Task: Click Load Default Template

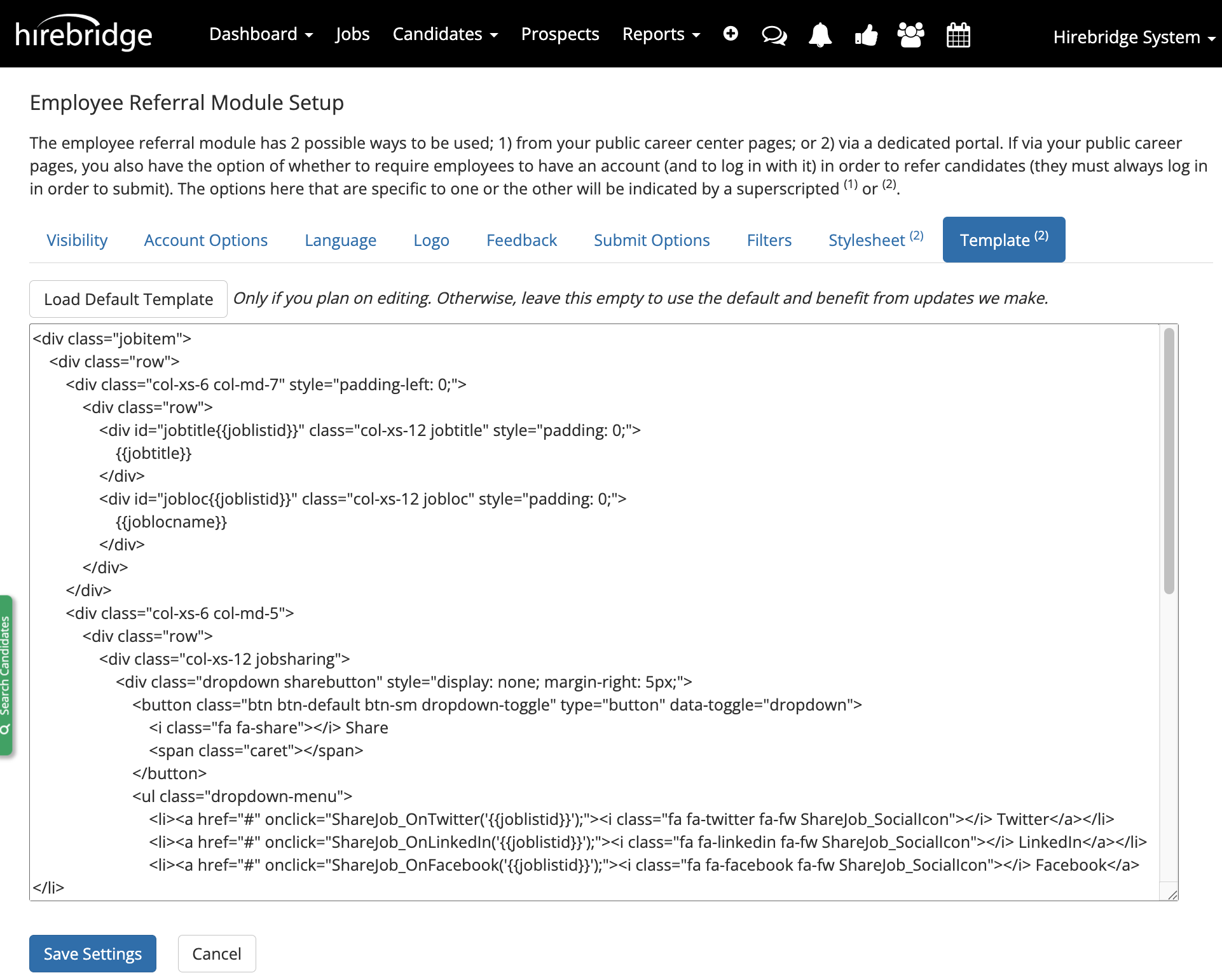Action: (128, 299)
